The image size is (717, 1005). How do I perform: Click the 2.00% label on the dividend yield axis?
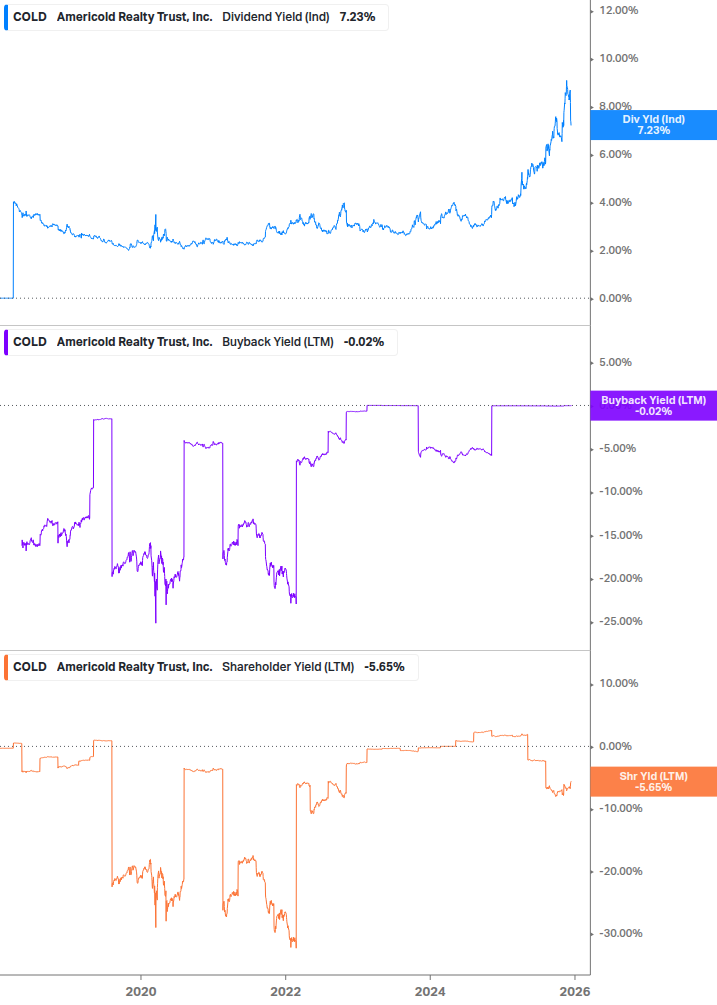pyautogui.click(x=615, y=251)
